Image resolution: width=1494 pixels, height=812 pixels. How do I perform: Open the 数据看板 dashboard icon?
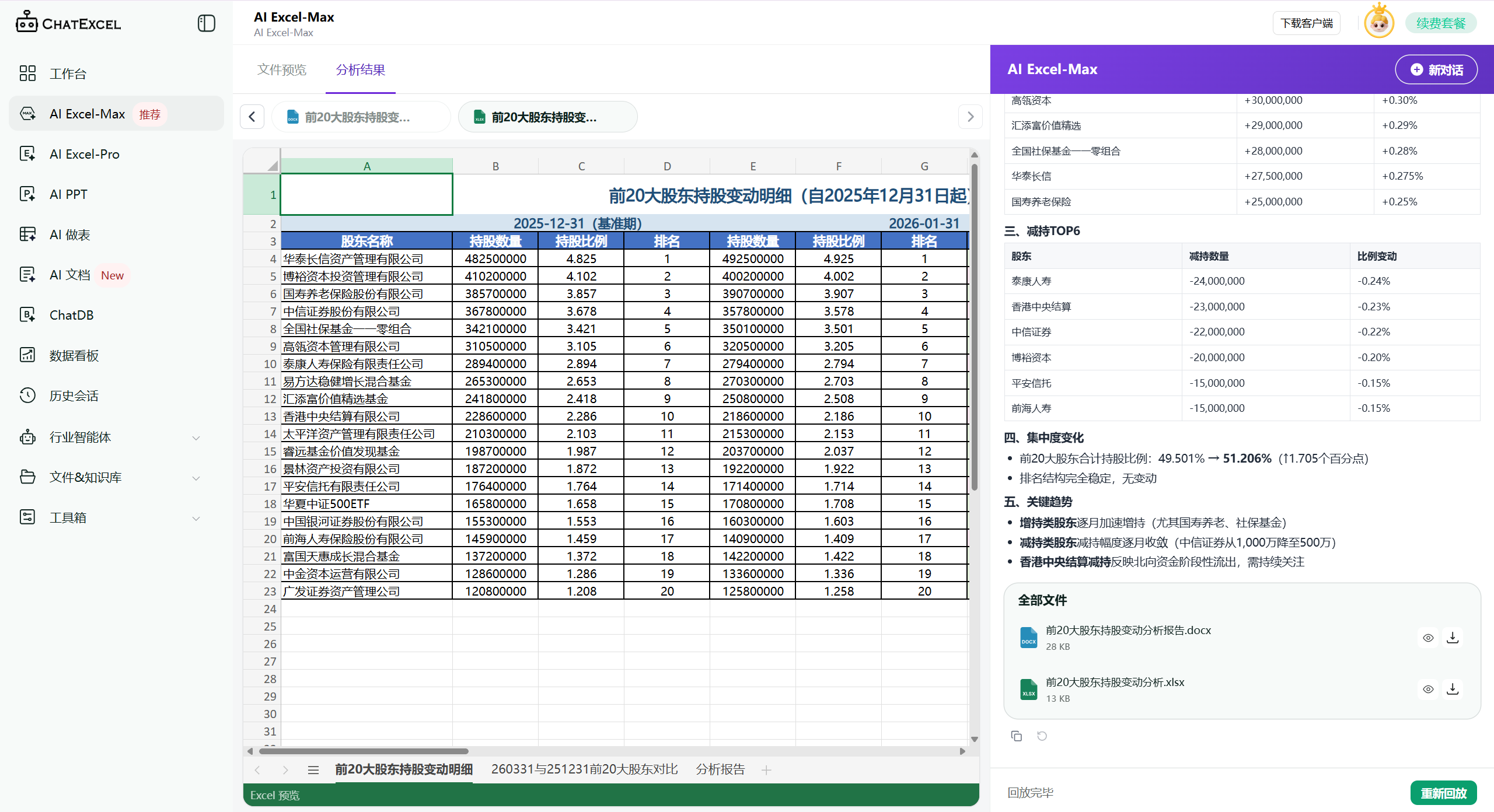(x=27, y=355)
